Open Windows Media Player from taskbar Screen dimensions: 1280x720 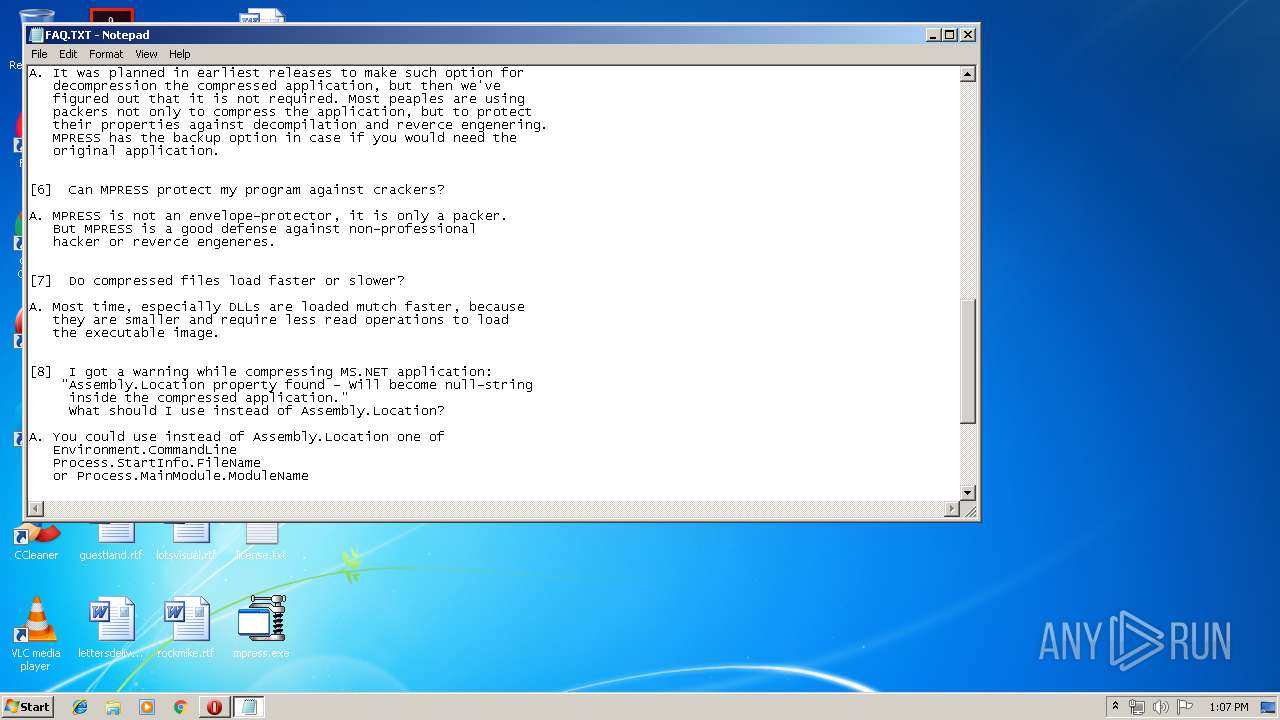[147, 707]
